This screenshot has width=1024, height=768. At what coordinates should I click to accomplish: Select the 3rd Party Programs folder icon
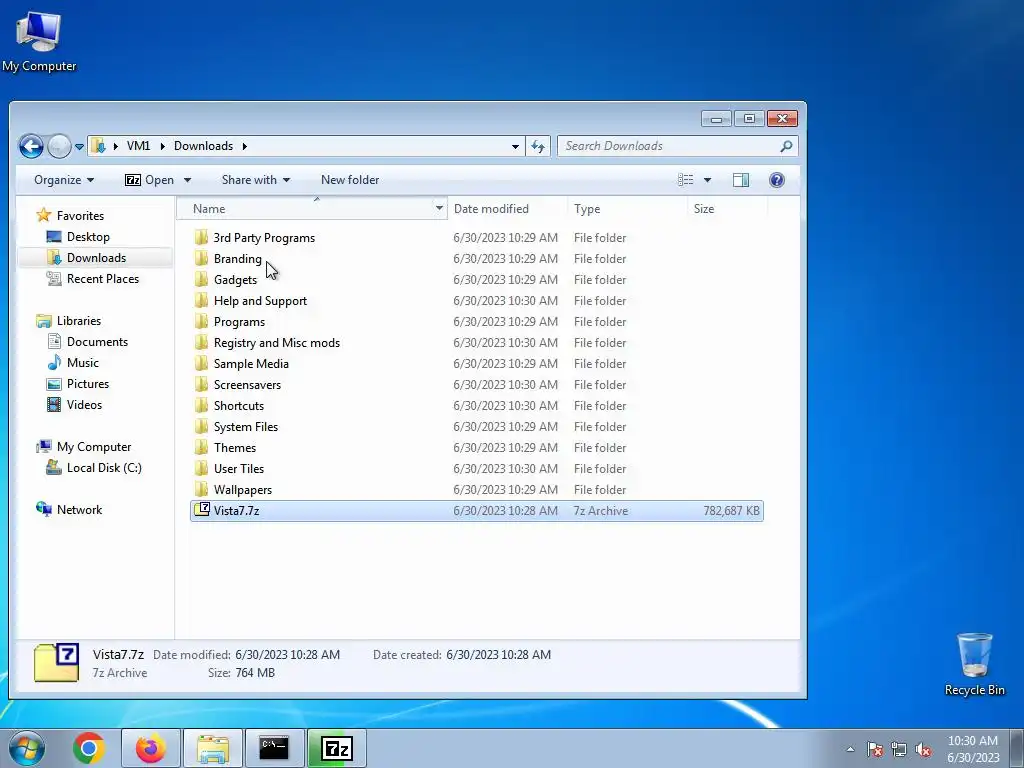[202, 237]
